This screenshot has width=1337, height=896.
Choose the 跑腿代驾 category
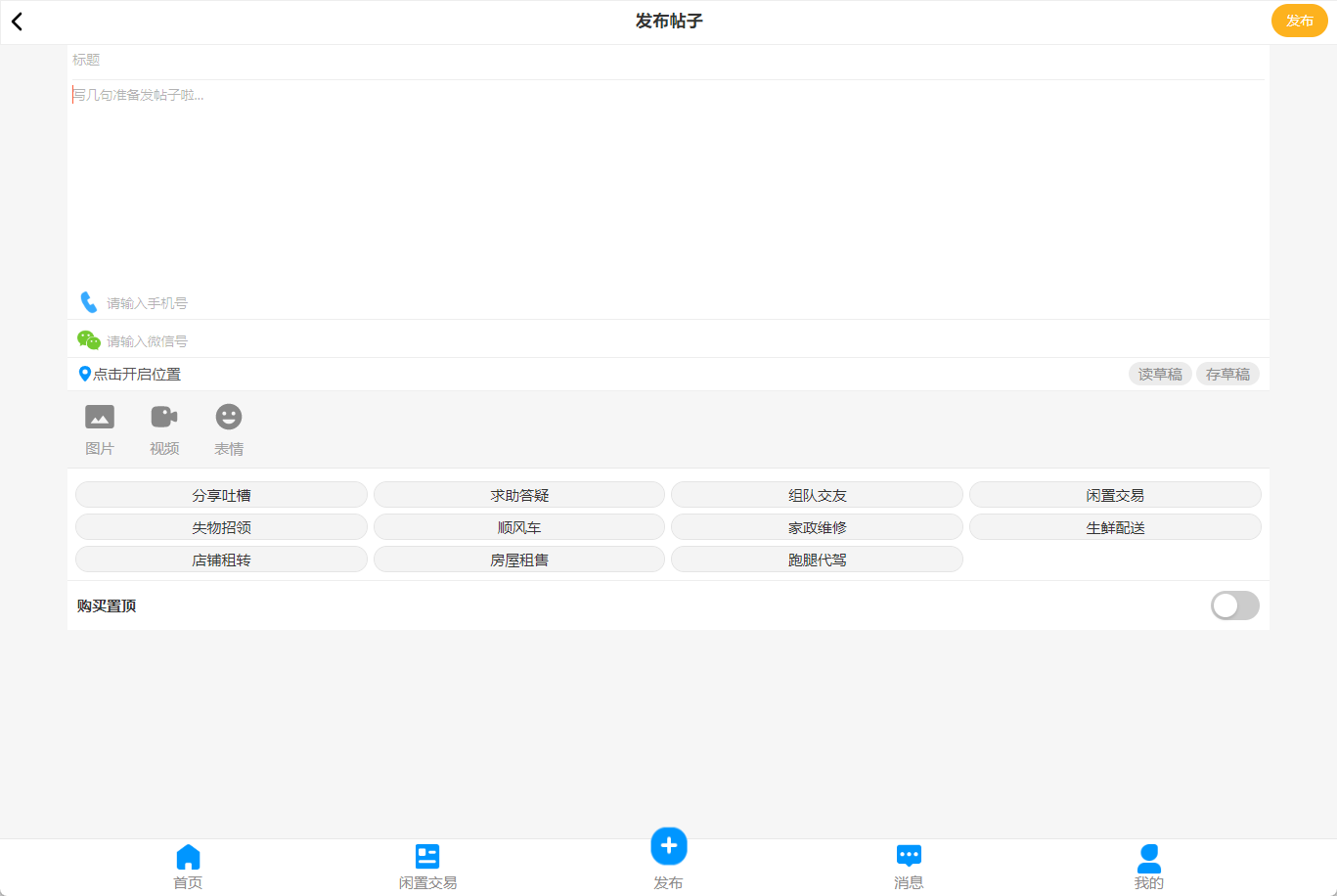(x=817, y=560)
